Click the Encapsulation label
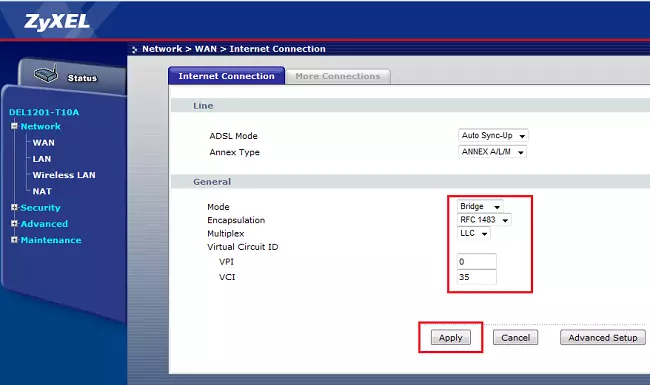This screenshot has width=650, height=385. pyautogui.click(x=236, y=220)
